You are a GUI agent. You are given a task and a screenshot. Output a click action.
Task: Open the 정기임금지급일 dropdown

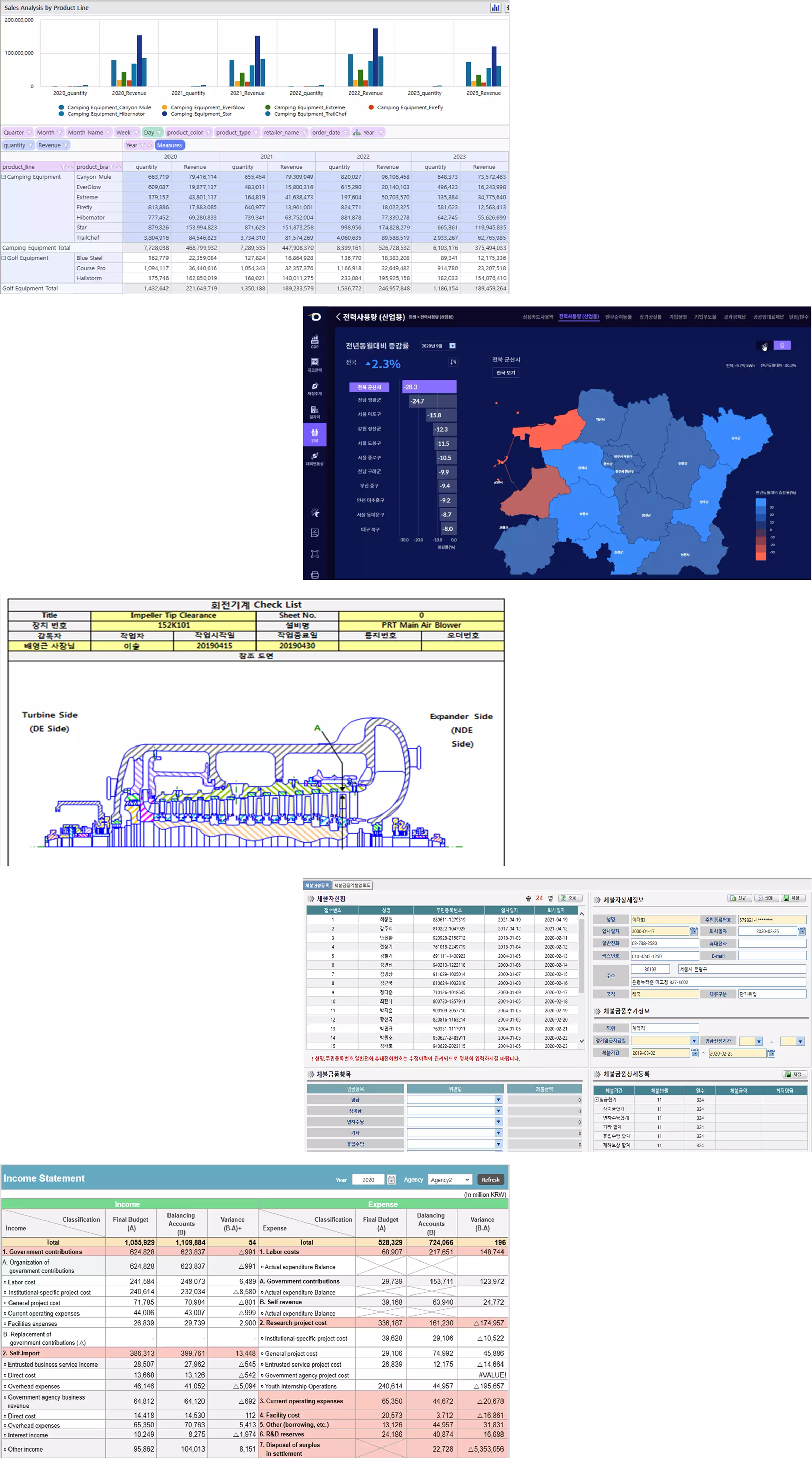(x=664, y=1041)
